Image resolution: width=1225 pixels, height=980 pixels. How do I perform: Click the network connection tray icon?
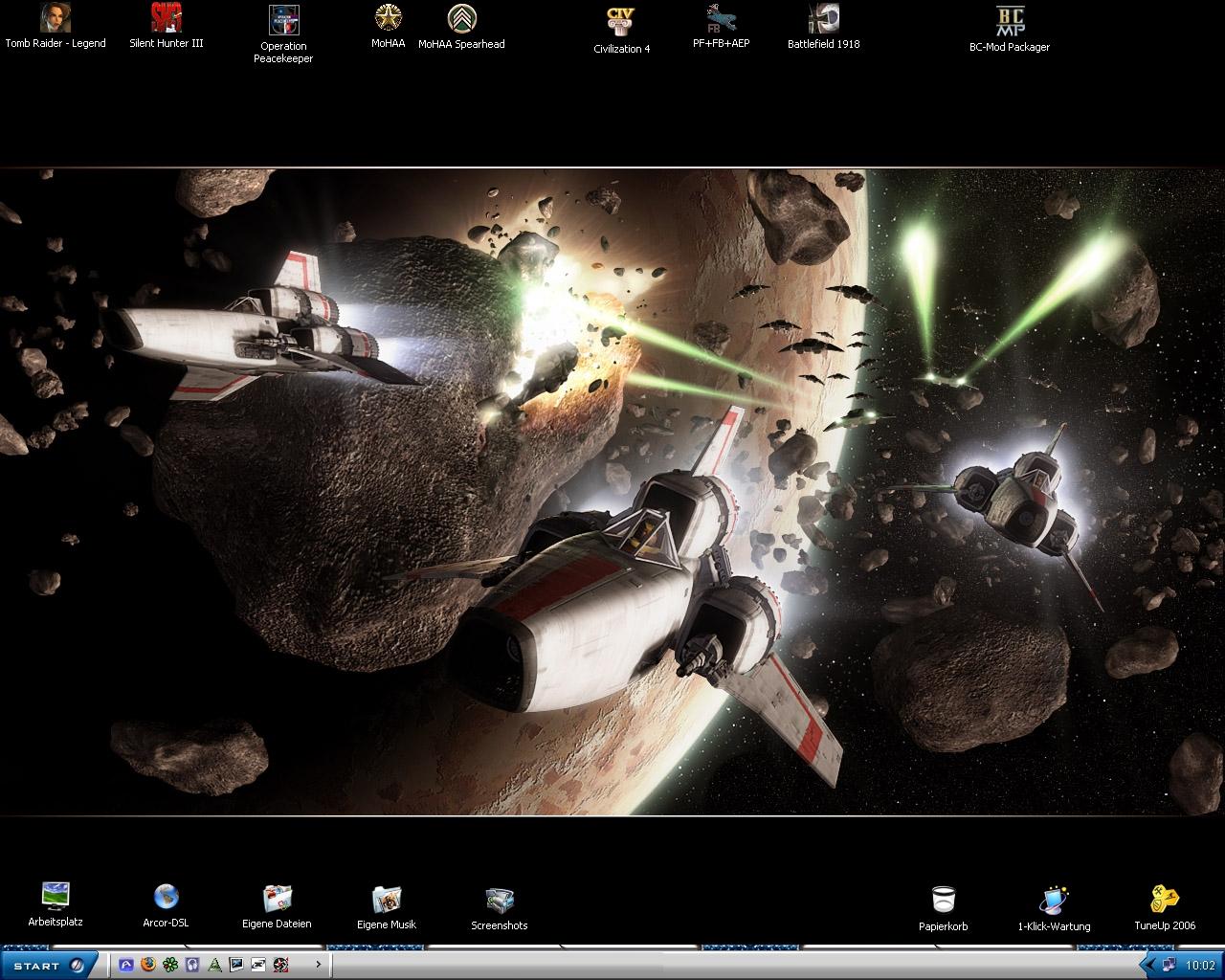(x=1170, y=965)
